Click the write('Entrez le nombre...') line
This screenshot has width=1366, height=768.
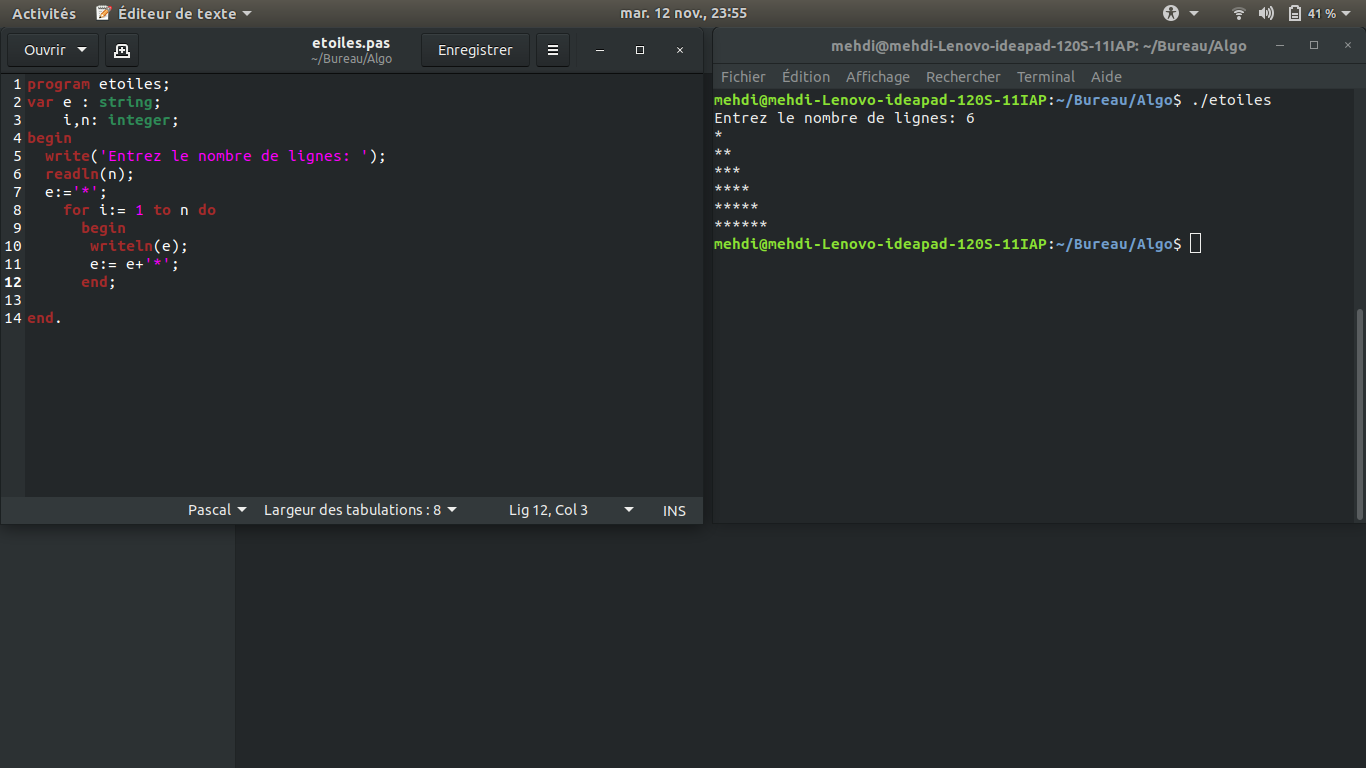pos(215,156)
